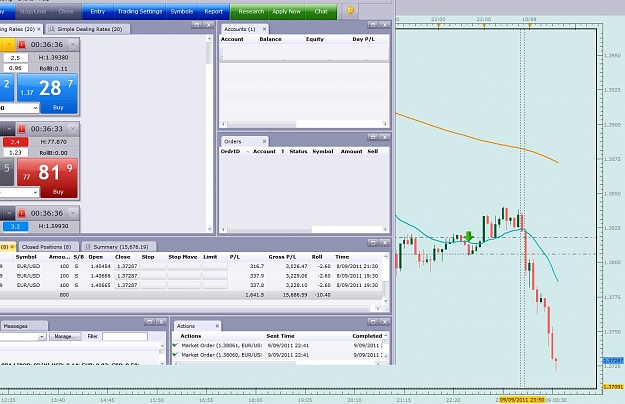Click the green down arrow marker on chart
The width and height of the screenshot is (625, 404).
coord(469,236)
